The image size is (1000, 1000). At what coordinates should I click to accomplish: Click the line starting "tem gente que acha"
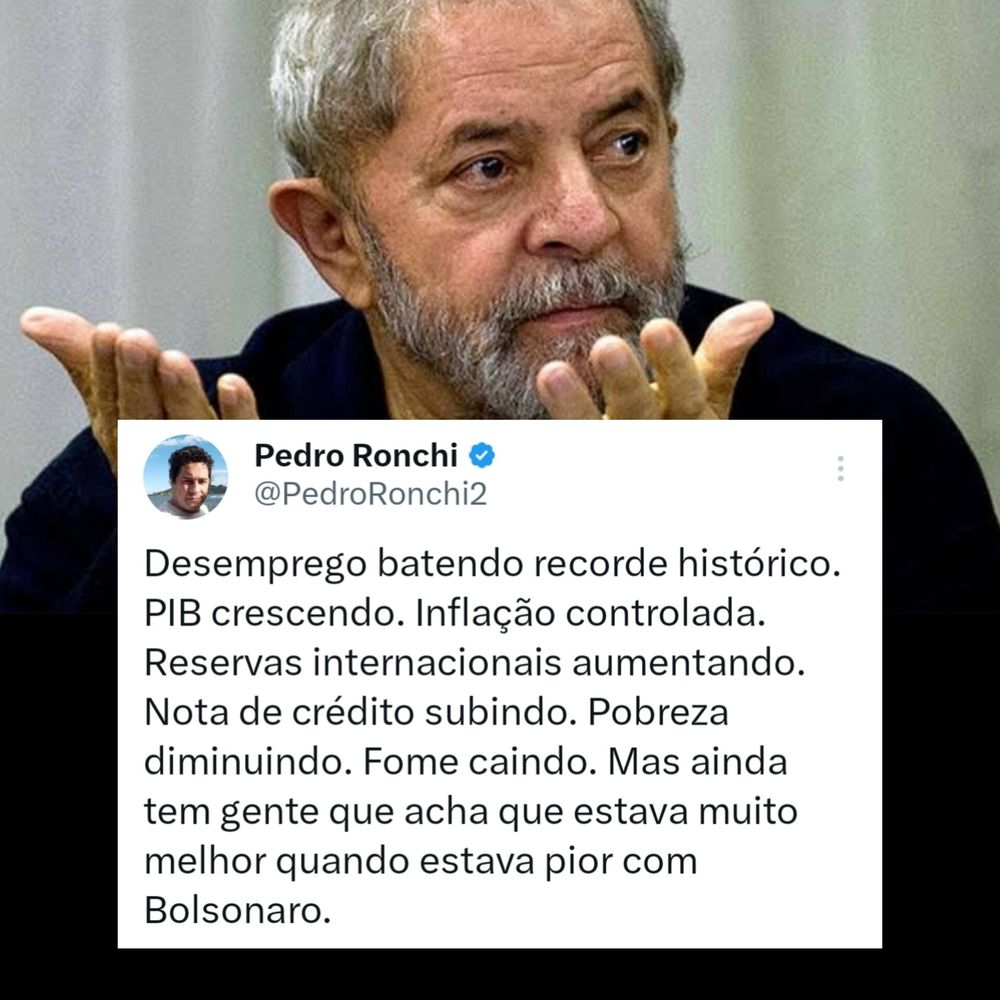(x=471, y=812)
